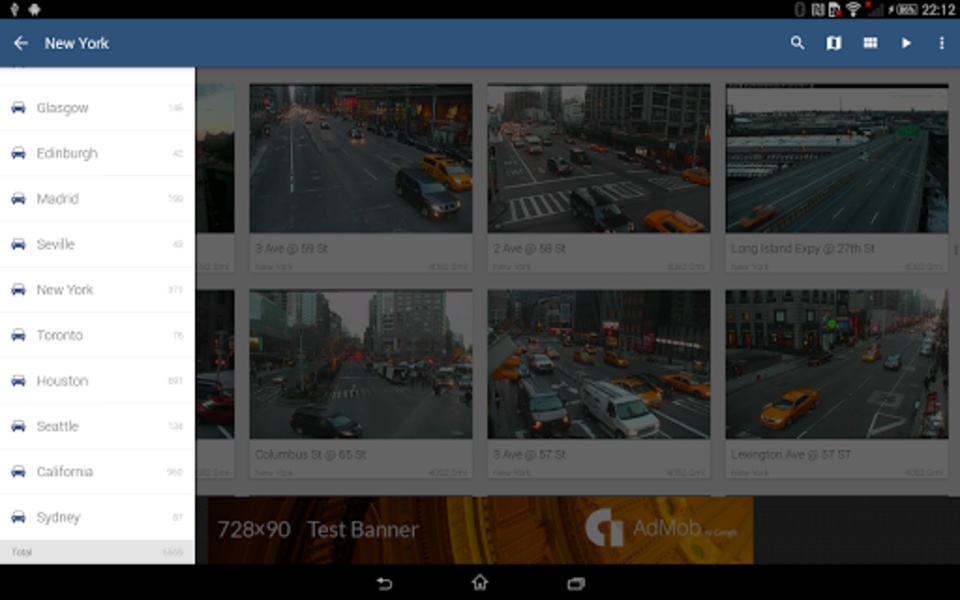Screen dimensions: 960x600
Task: Tap the AdMob Test Banner ad
Action: pos(480,530)
